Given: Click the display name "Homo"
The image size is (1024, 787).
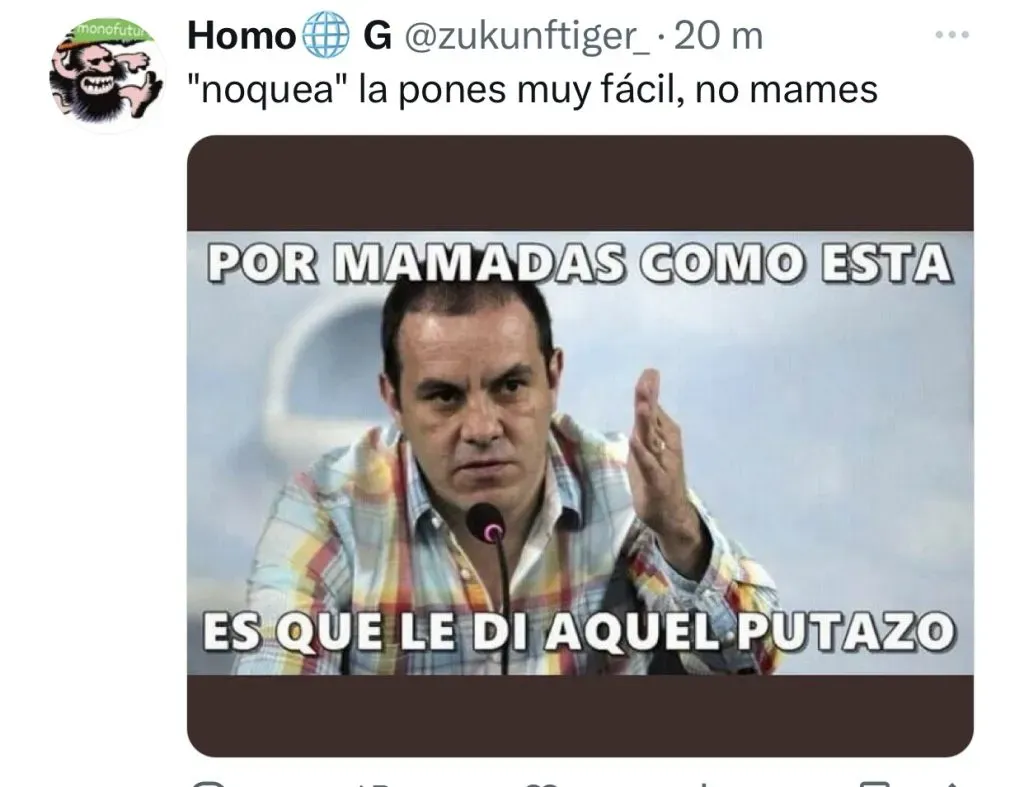Looking at the screenshot, I should tap(242, 36).
